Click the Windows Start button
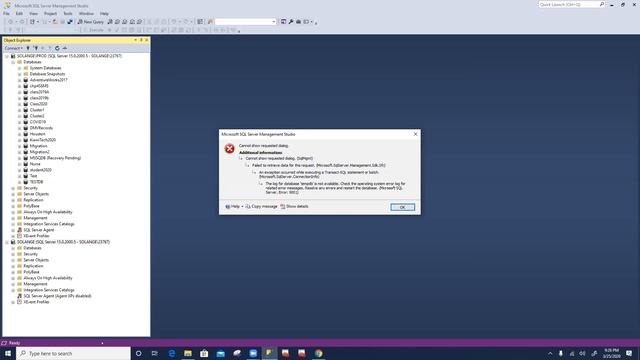This screenshot has width=640, height=360. pyautogui.click(x=8, y=353)
